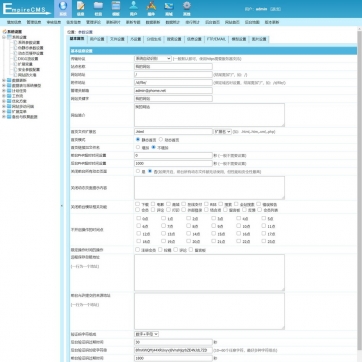The height and width of the screenshot is (362, 362).
Task: Select the dynamic homepage radio option
Action: 161,139
